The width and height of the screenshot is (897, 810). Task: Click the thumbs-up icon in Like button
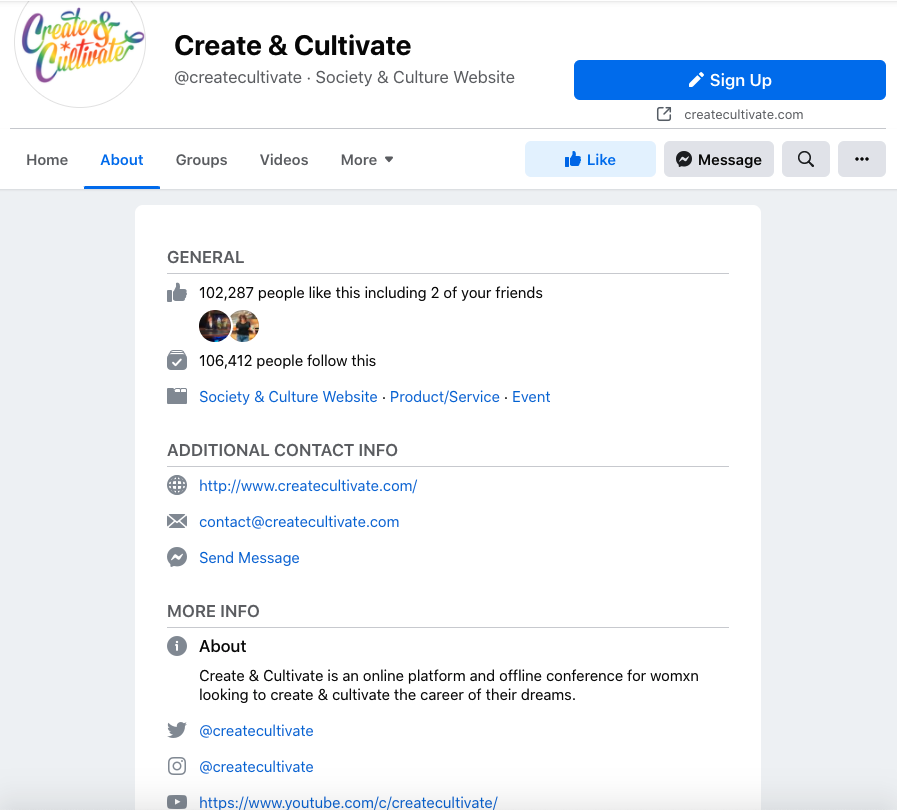click(572, 159)
